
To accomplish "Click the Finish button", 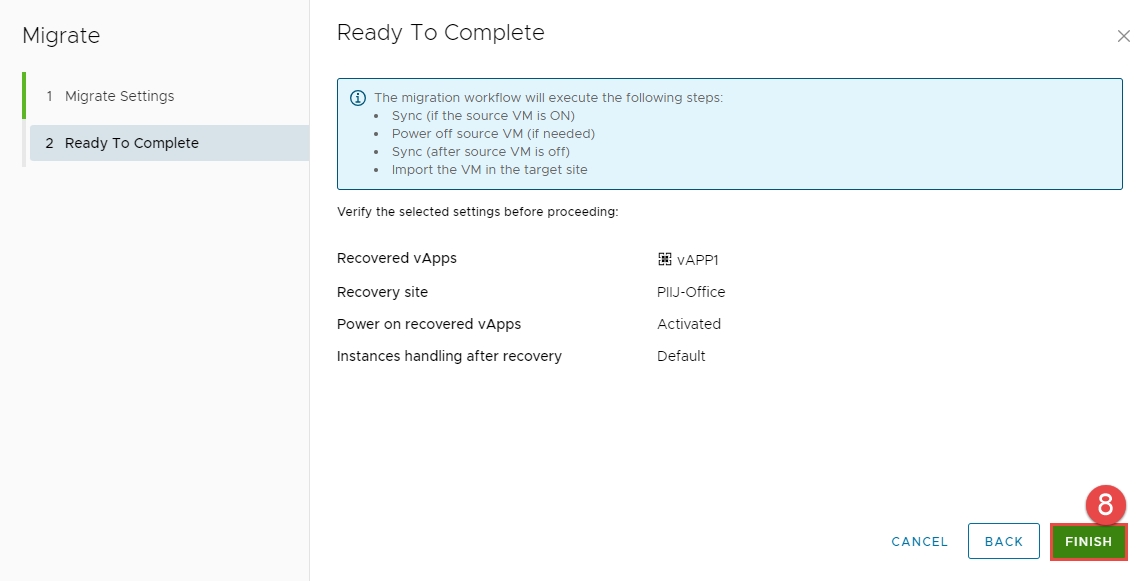I will (x=1088, y=541).
